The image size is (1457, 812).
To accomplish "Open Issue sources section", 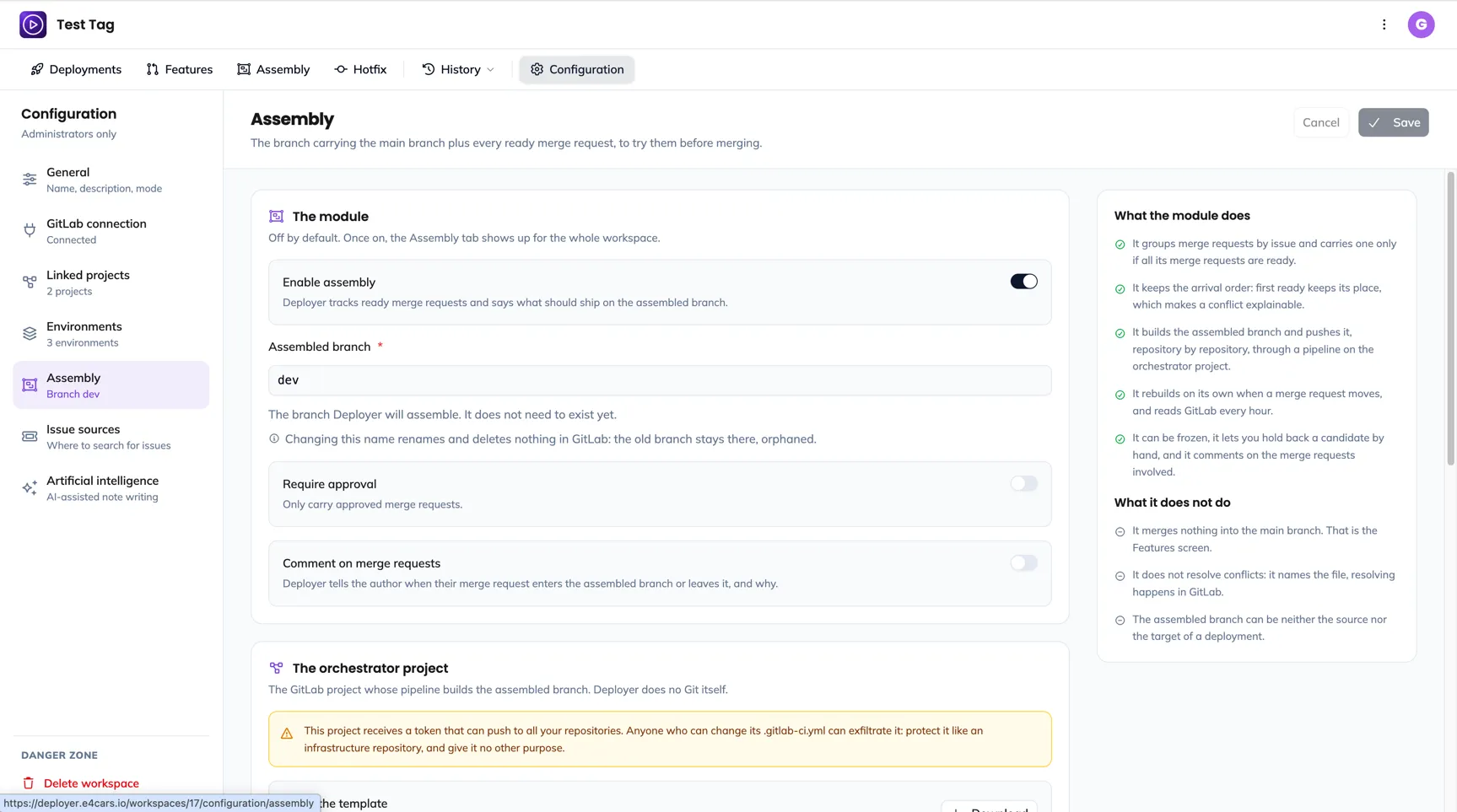I will (111, 437).
